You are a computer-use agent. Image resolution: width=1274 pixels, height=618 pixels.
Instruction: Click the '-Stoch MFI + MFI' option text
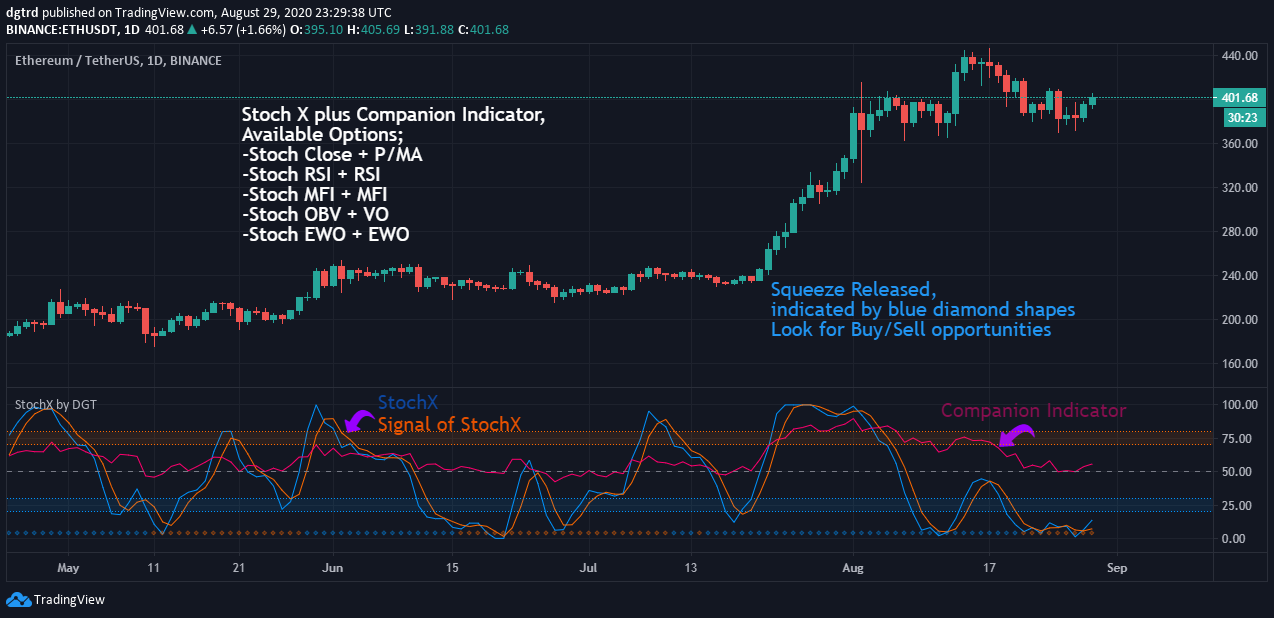314,194
